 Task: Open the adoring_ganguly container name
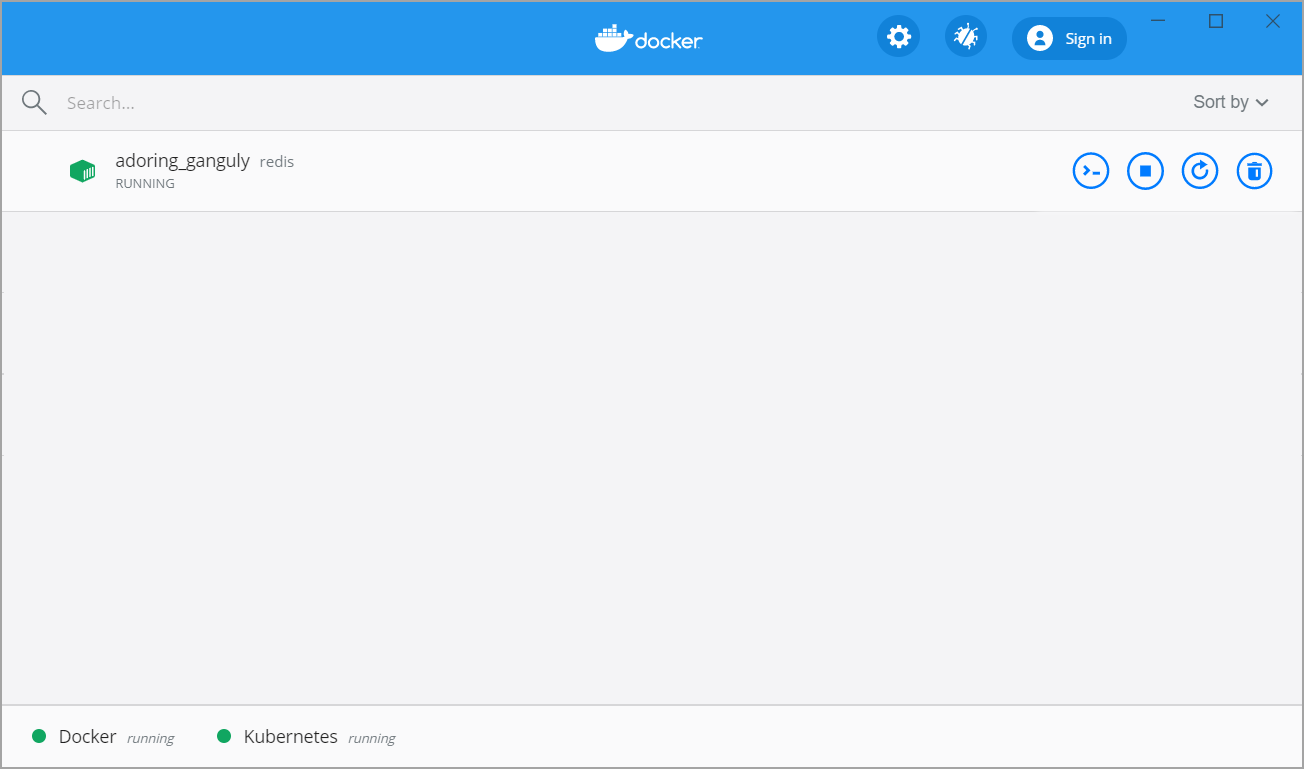[182, 161]
